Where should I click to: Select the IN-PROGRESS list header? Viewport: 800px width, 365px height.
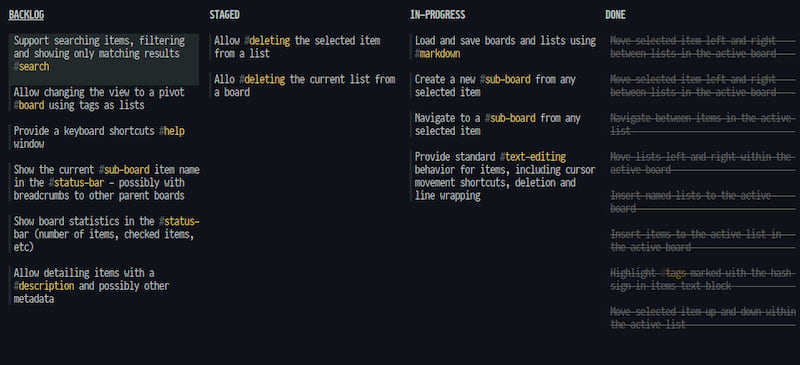[x=438, y=15]
